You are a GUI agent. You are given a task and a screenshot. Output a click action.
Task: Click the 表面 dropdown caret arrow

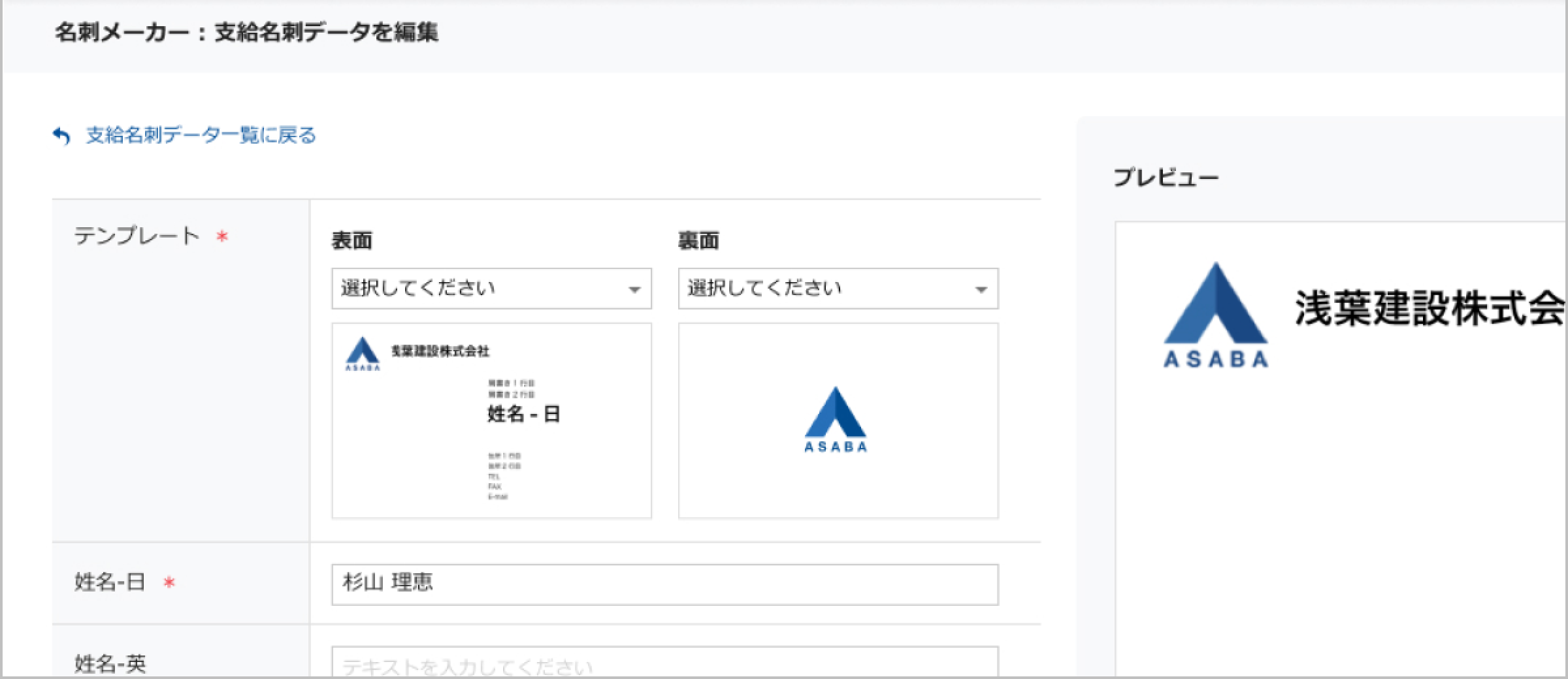tap(634, 290)
